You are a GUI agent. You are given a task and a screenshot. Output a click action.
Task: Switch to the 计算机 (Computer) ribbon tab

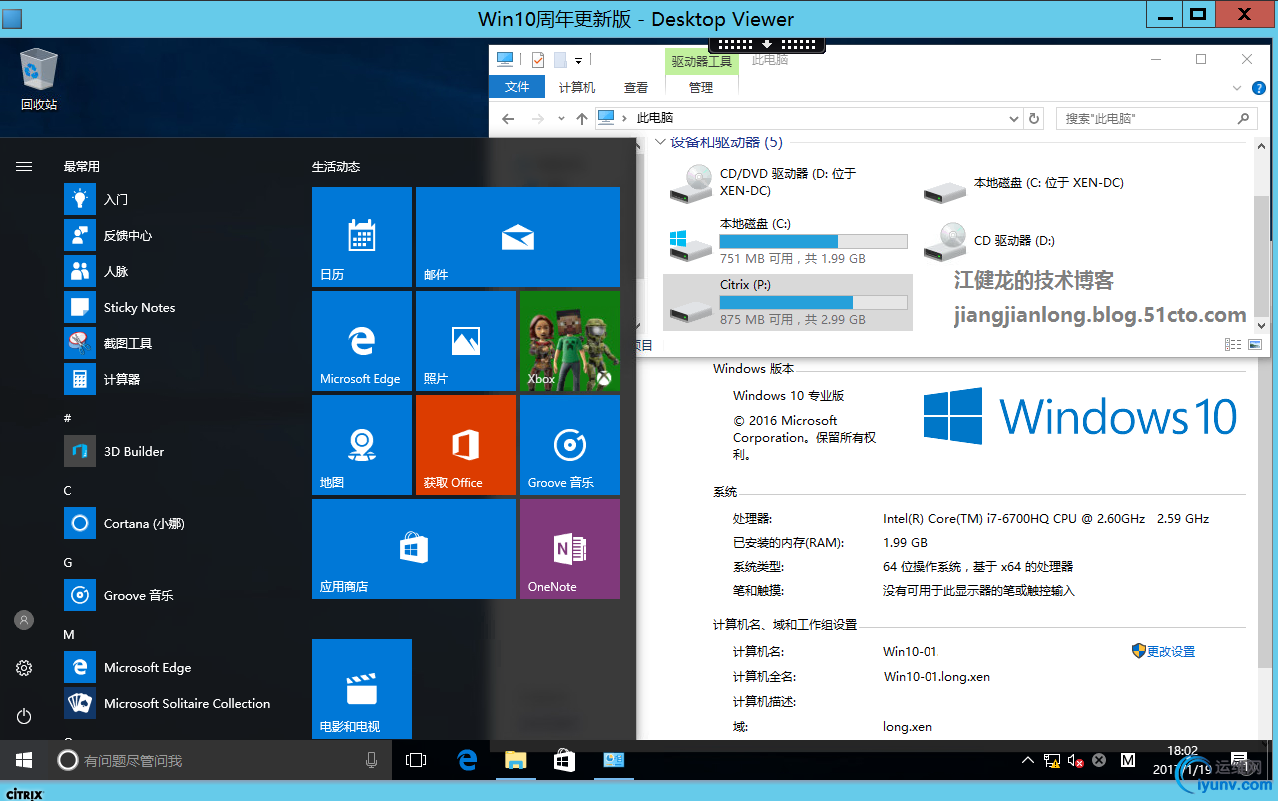pos(576,87)
